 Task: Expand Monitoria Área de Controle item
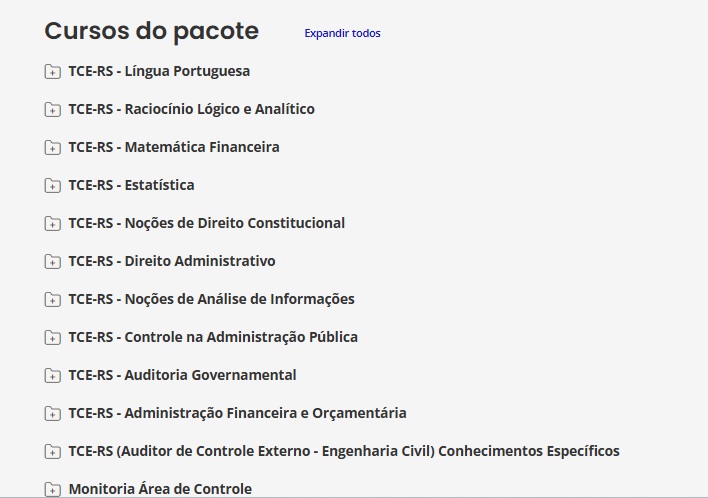click(x=160, y=489)
